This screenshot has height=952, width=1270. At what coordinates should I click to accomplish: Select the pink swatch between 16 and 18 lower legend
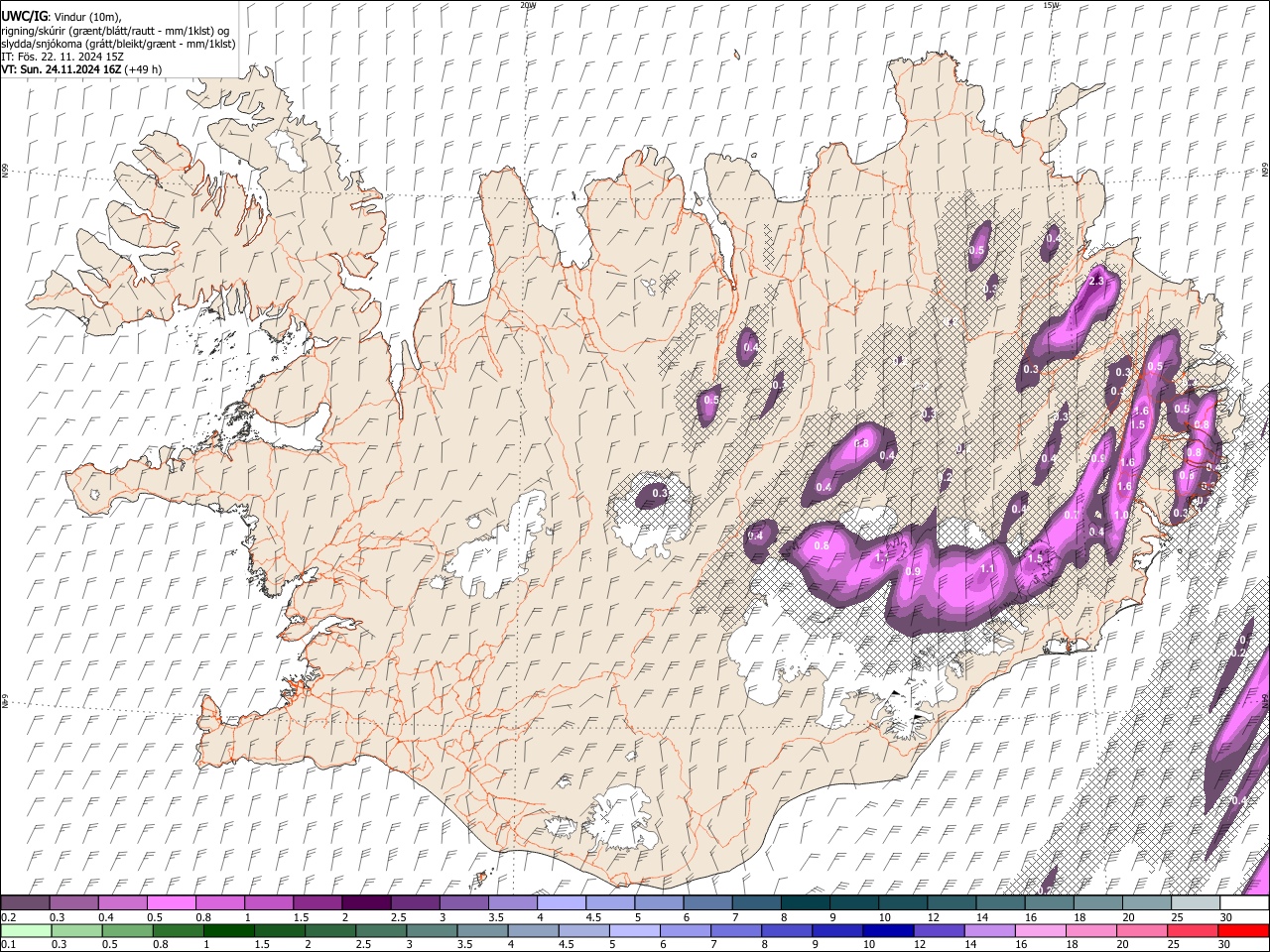1040,930
